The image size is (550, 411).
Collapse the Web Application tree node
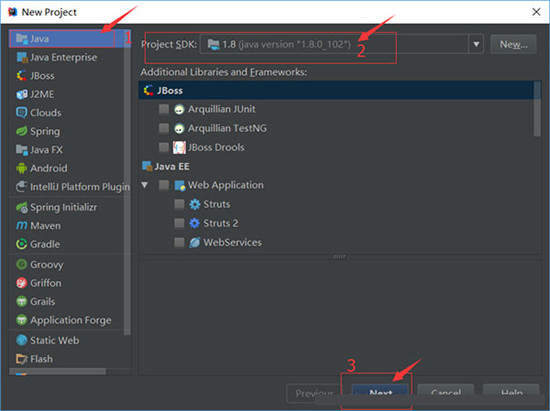(x=145, y=185)
